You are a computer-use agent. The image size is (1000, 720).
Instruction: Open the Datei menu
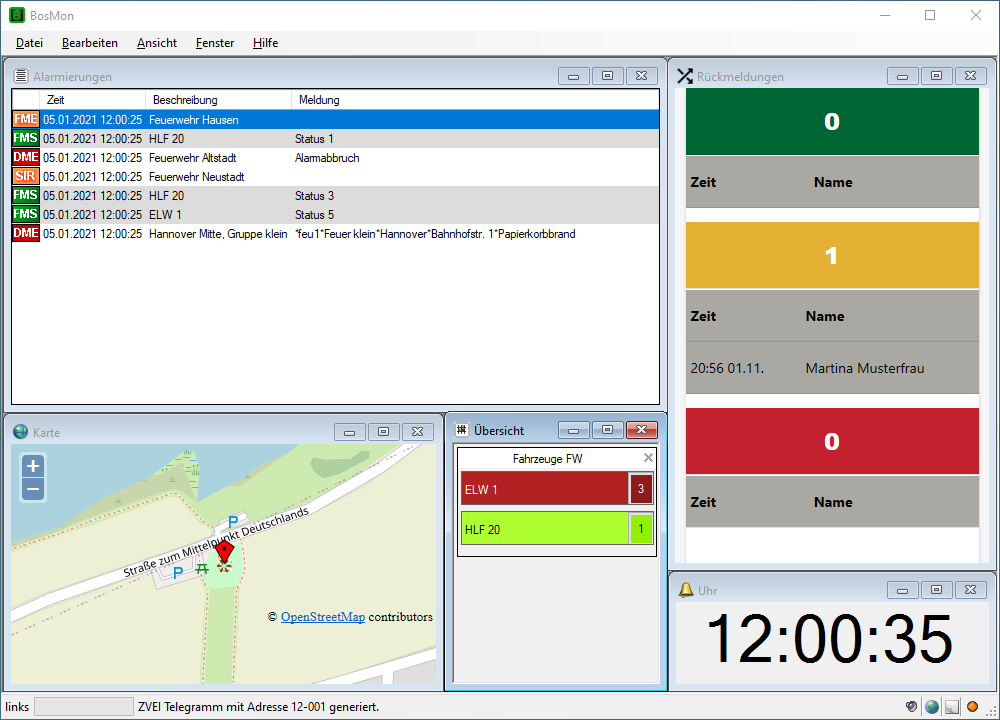click(x=30, y=43)
